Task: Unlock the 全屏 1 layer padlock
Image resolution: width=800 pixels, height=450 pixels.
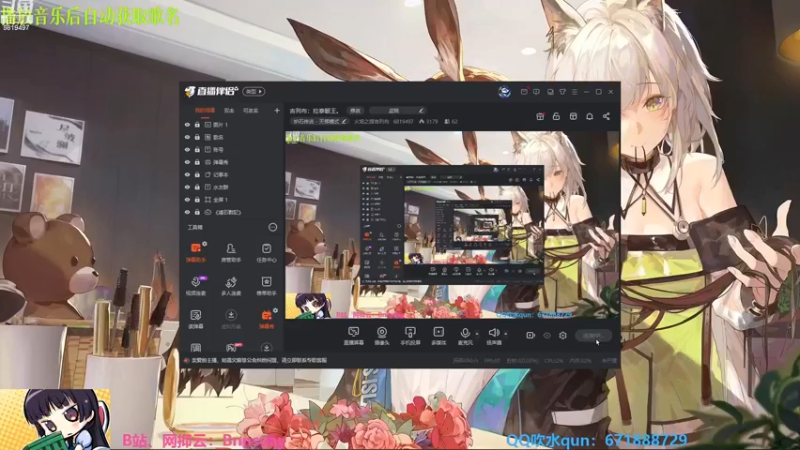Action: pos(197,199)
